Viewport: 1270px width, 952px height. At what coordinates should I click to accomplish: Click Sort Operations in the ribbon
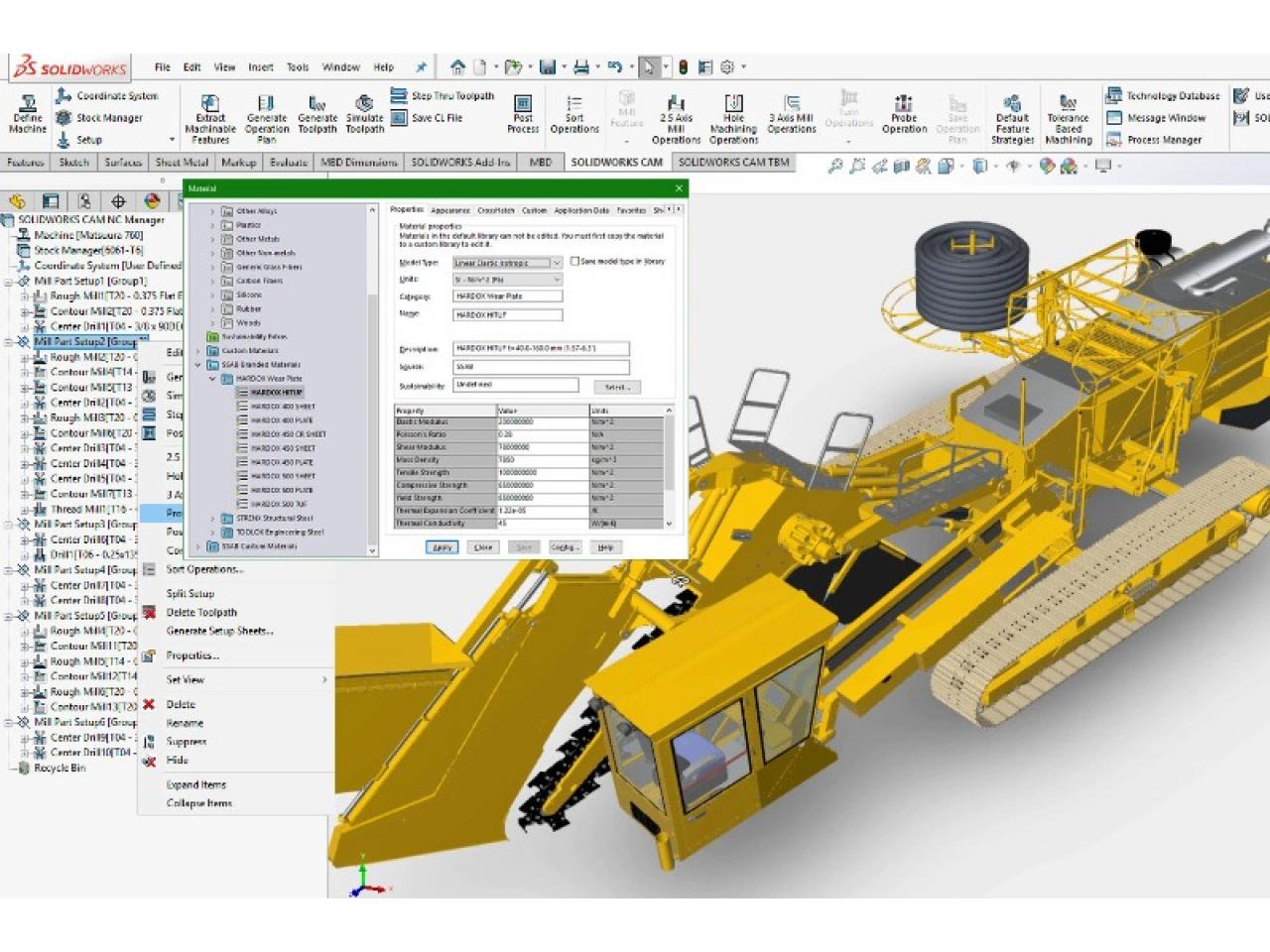tap(574, 114)
